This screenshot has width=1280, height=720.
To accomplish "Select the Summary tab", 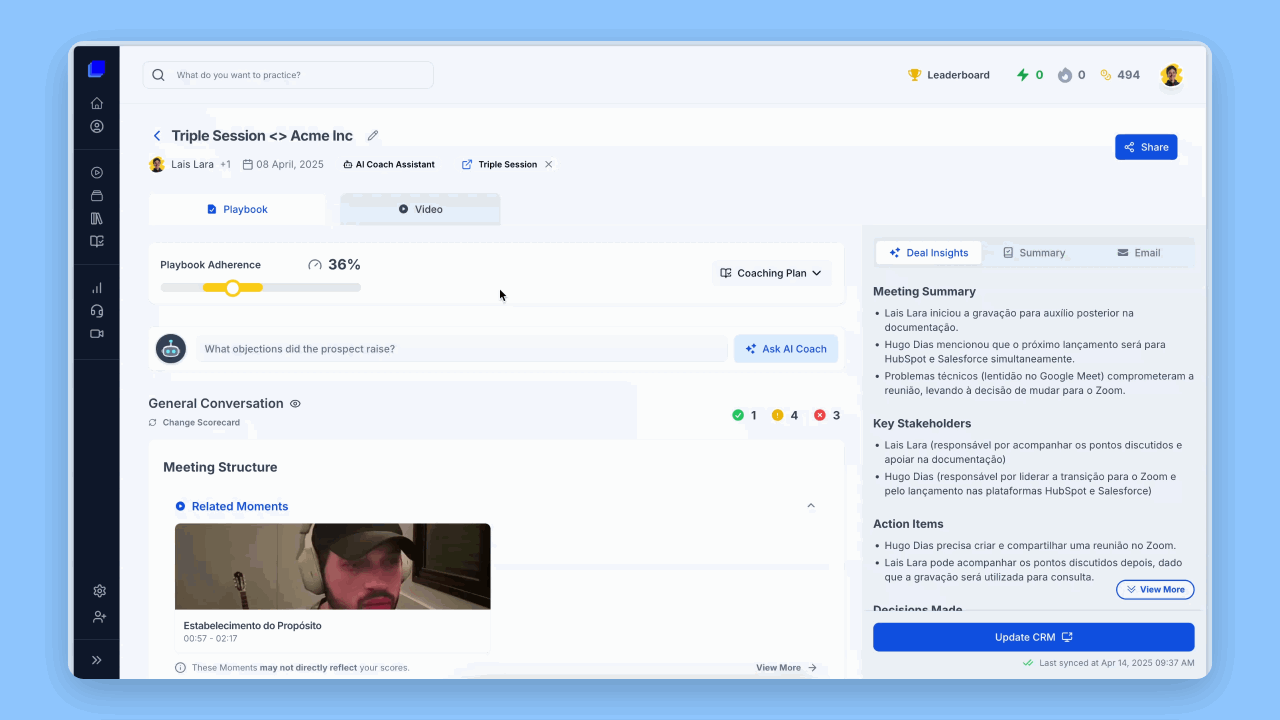I will pyautogui.click(x=1034, y=253).
